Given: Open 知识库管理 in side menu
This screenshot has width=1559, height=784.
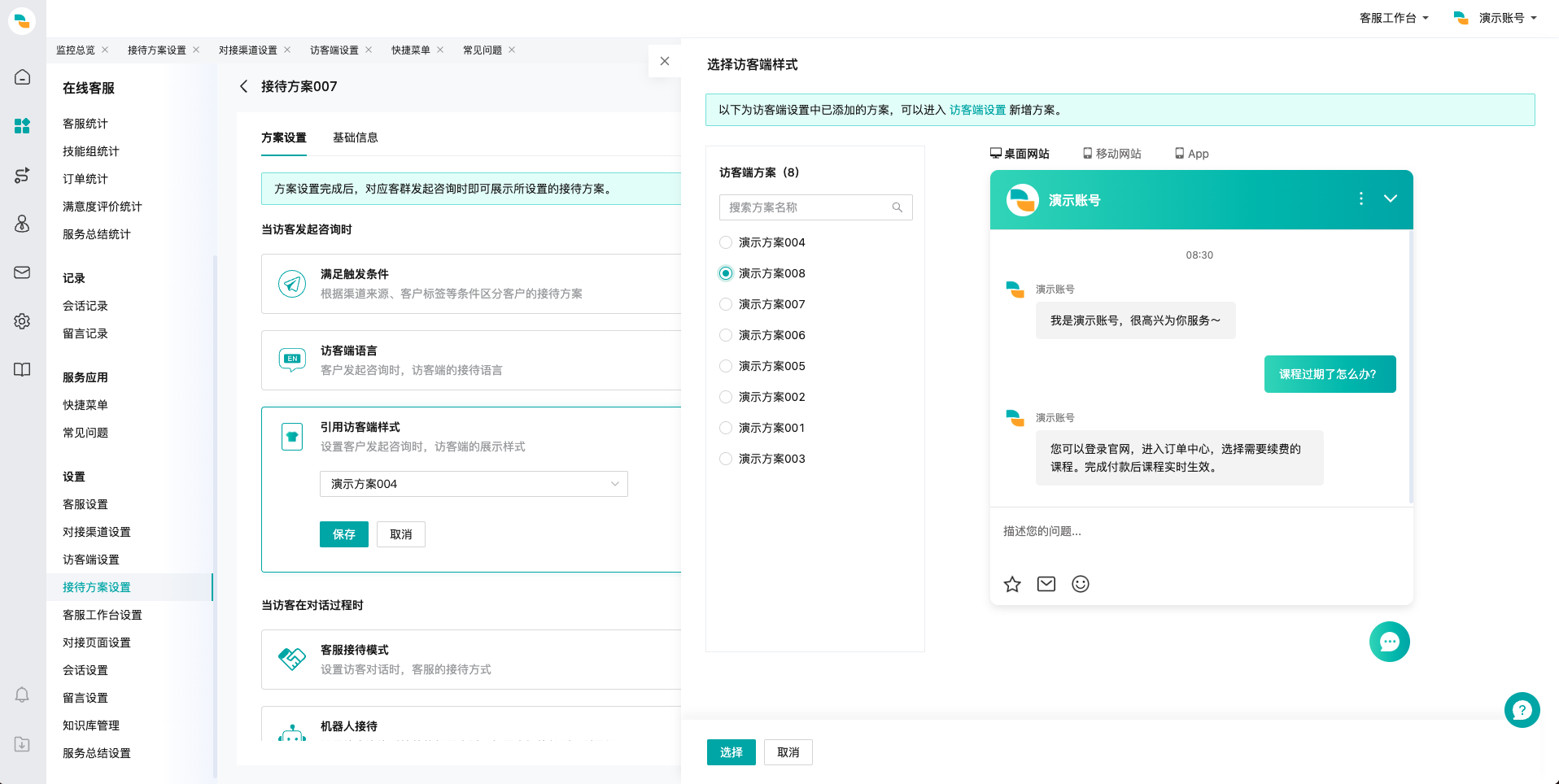Looking at the screenshot, I should point(91,725).
